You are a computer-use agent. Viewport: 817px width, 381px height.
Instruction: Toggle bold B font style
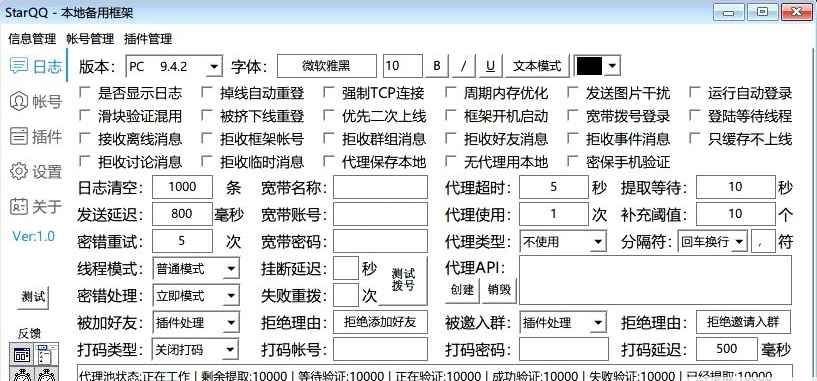pyautogui.click(x=437, y=66)
